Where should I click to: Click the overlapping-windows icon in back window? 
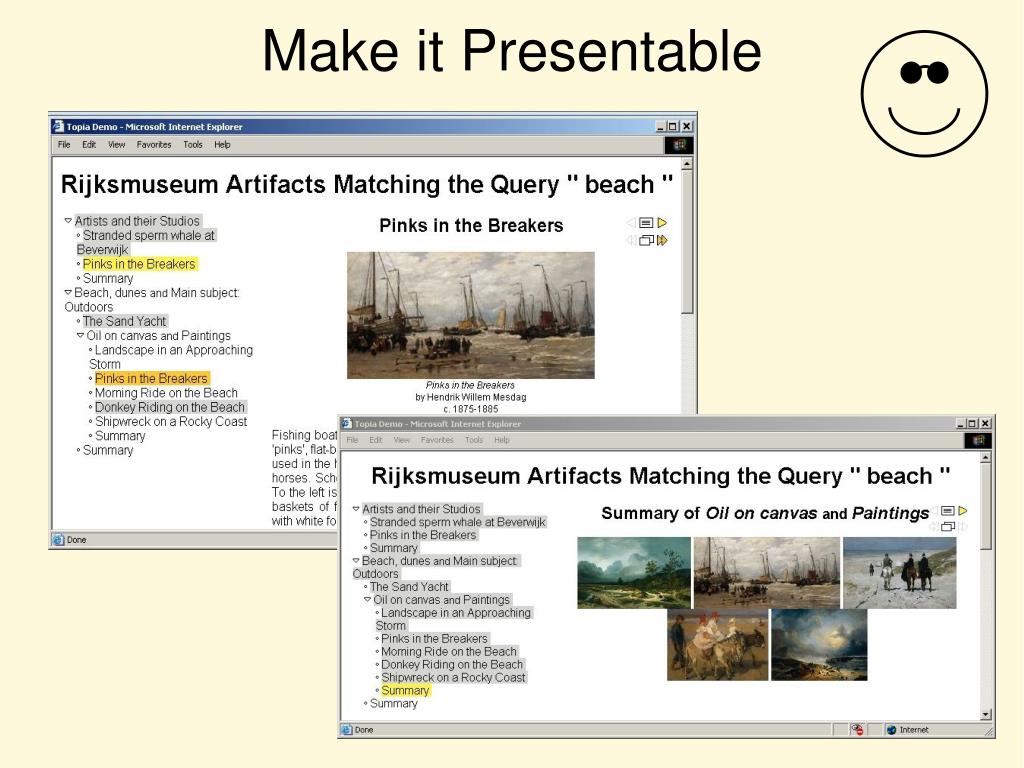(x=646, y=240)
